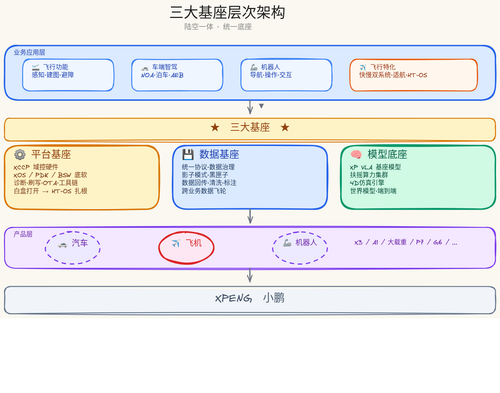
Task: Click the word XPENG in the bottom box
Action: tap(233, 298)
